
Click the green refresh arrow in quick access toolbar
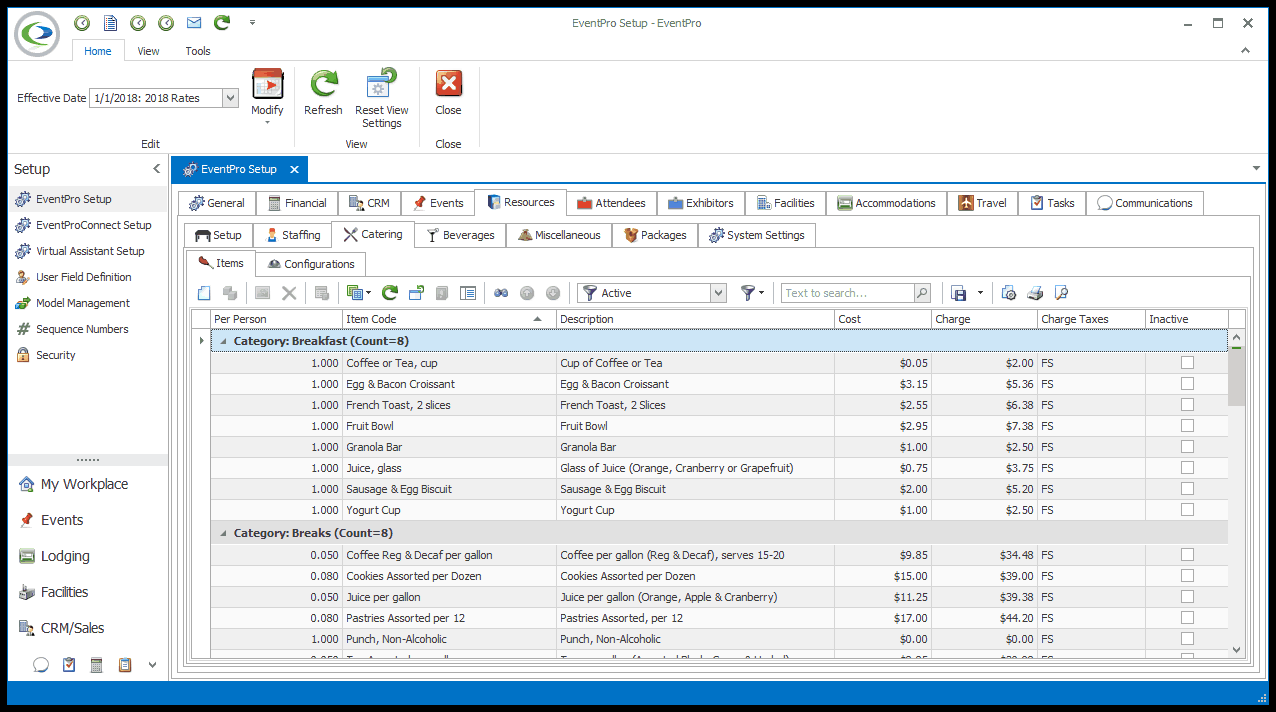pos(222,22)
